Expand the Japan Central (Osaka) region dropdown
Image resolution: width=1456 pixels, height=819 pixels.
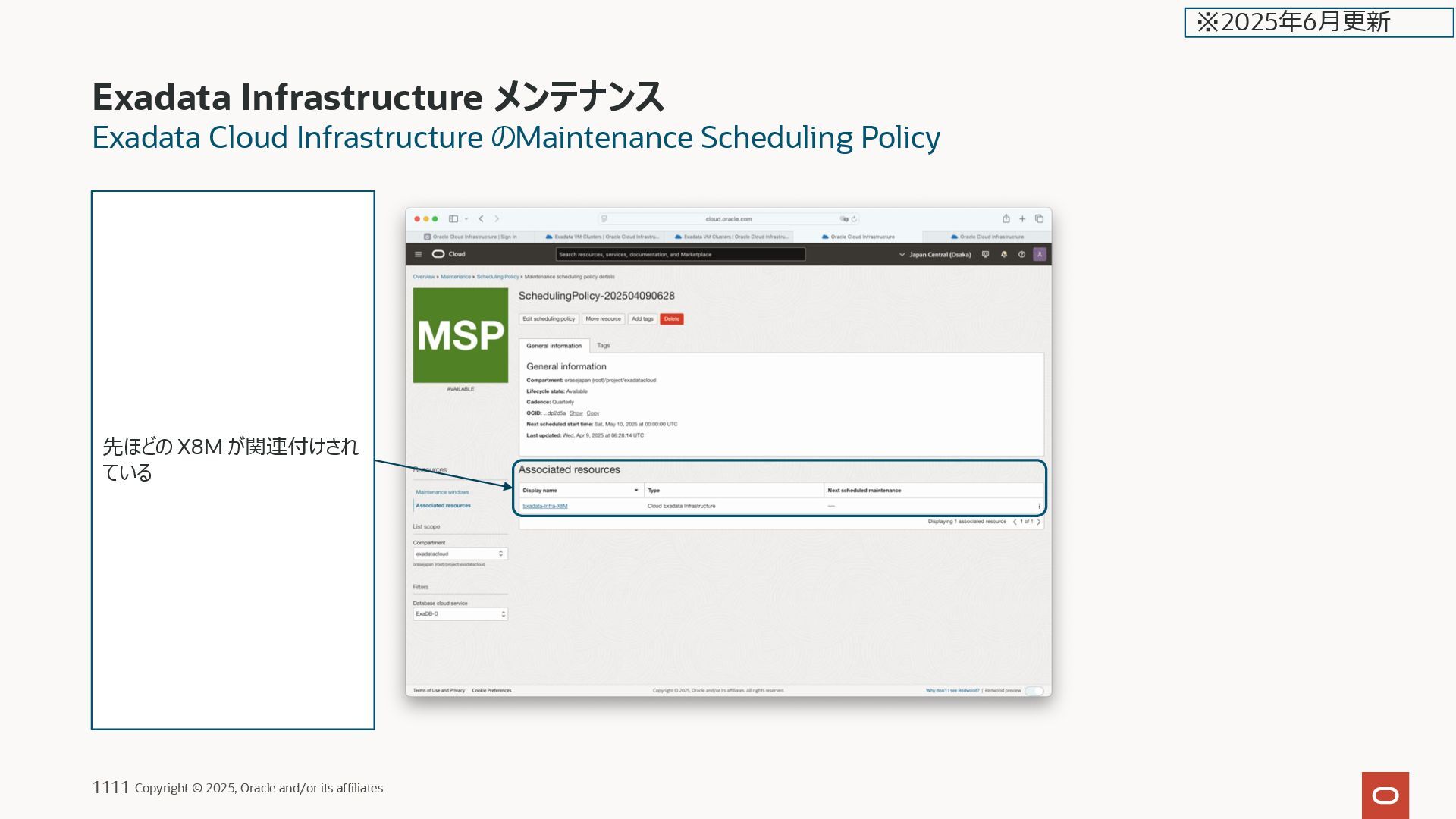point(935,255)
